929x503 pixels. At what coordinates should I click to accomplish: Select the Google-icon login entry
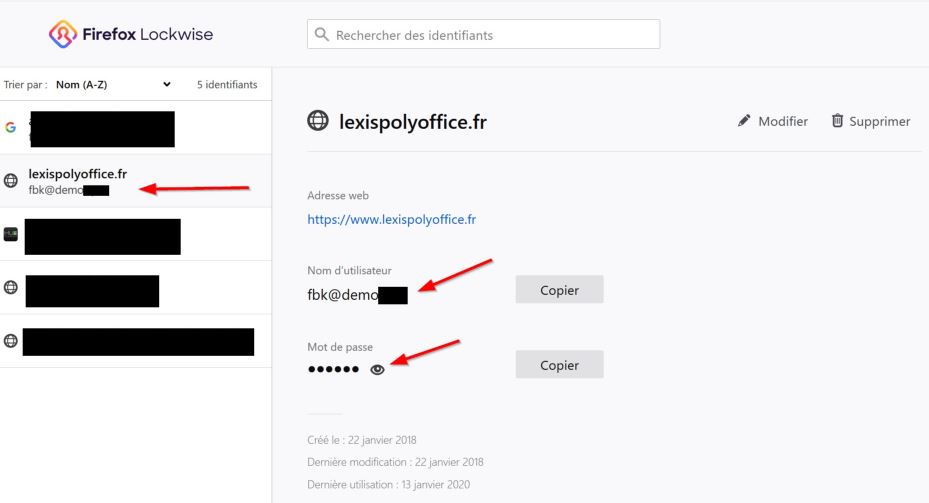tap(136, 127)
